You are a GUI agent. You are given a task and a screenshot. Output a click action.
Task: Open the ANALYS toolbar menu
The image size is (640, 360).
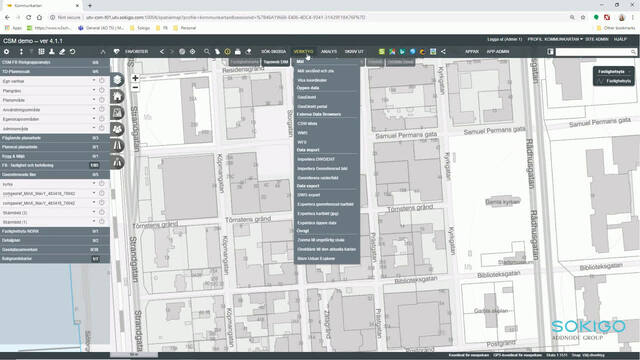click(329, 52)
